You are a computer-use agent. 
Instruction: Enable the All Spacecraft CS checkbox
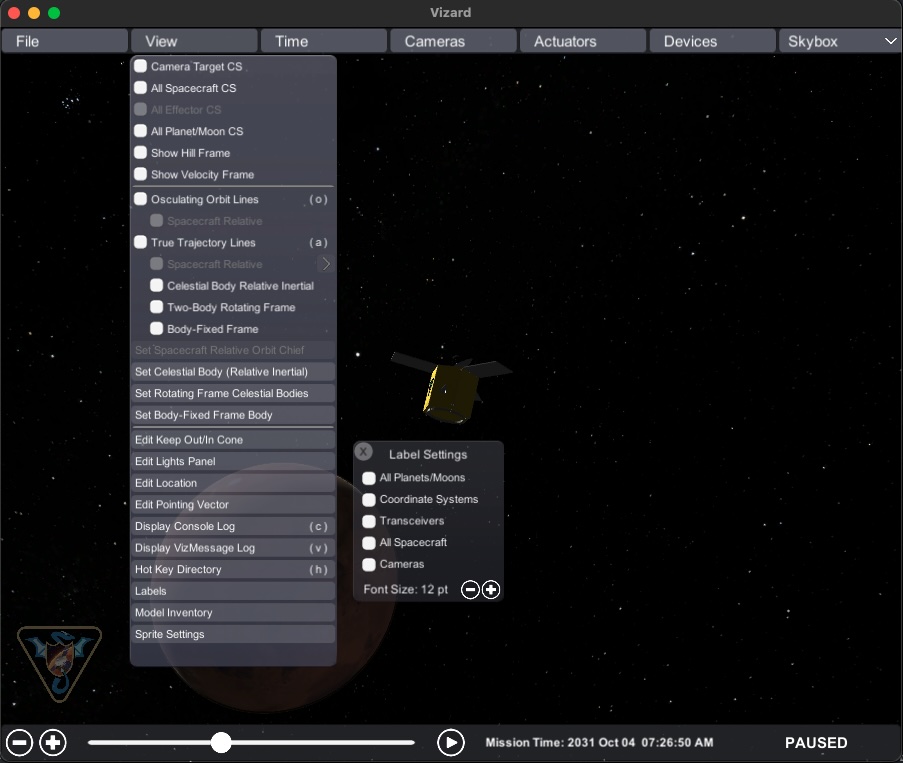tap(141, 88)
